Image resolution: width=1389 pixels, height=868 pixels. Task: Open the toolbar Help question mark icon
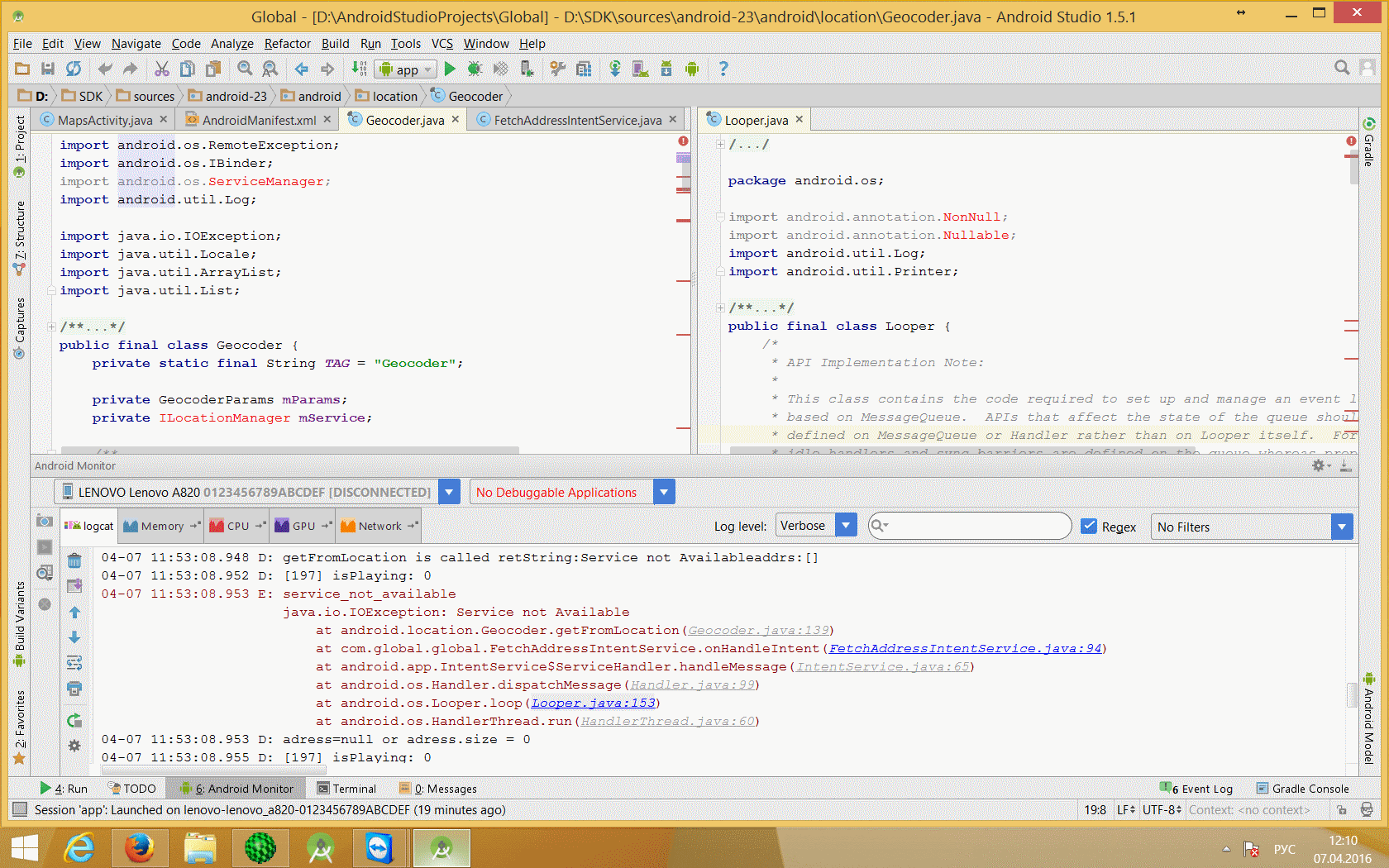(723, 69)
